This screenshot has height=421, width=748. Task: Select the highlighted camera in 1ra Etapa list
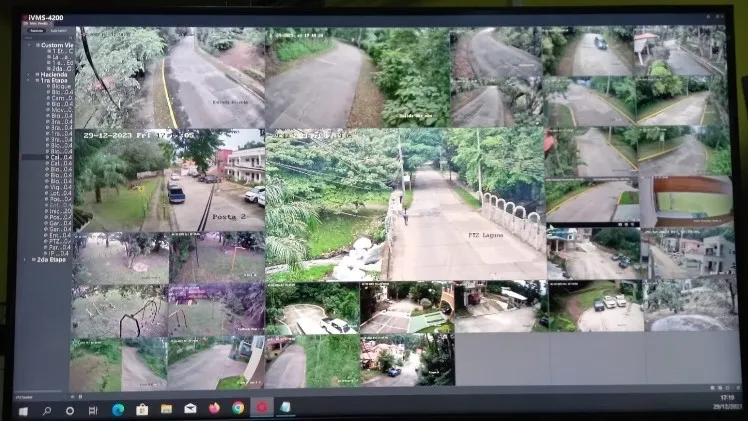(60, 157)
